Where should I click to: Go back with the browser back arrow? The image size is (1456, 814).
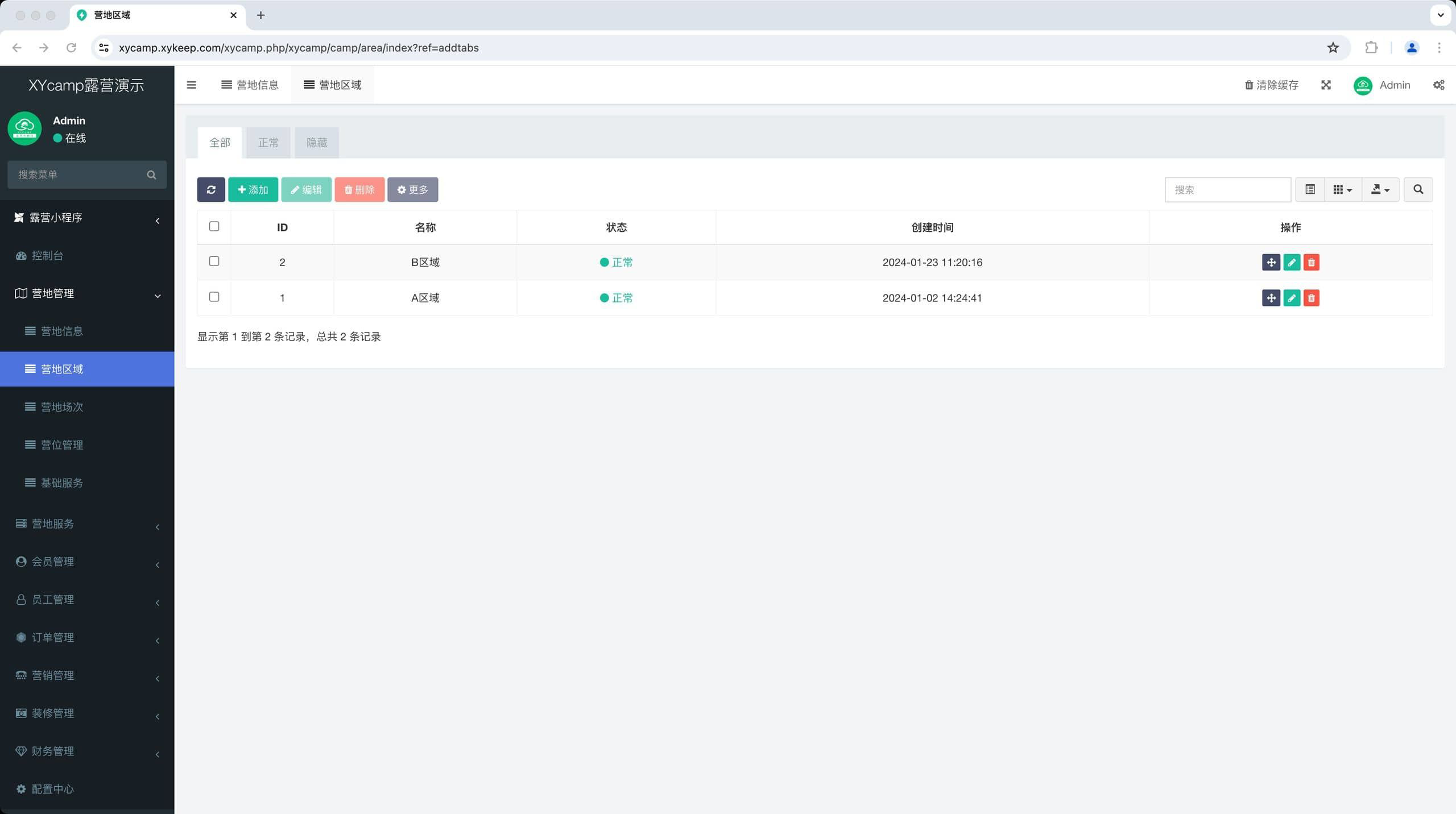coord(17,48)
